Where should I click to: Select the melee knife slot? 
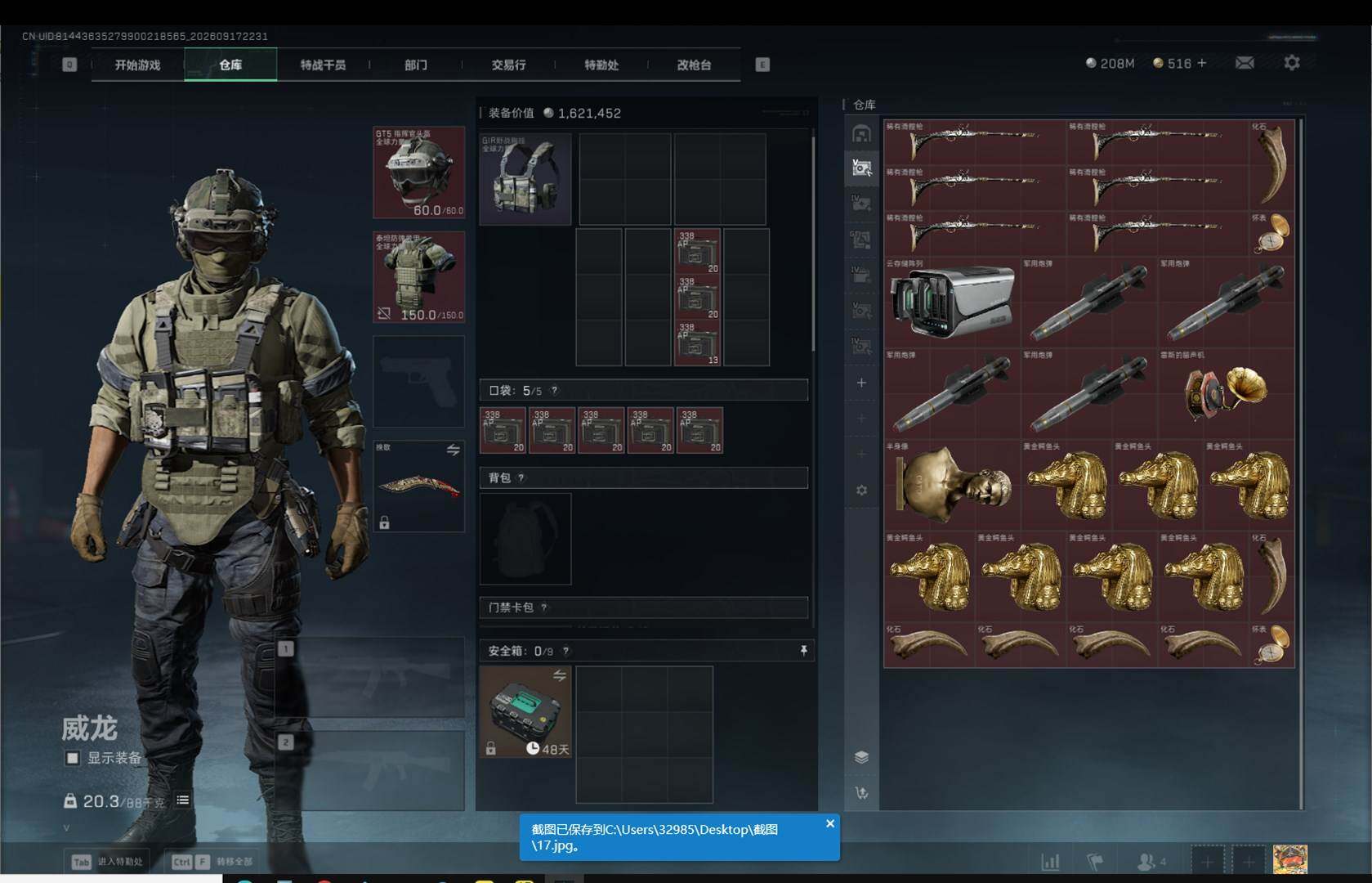(419, 486)
